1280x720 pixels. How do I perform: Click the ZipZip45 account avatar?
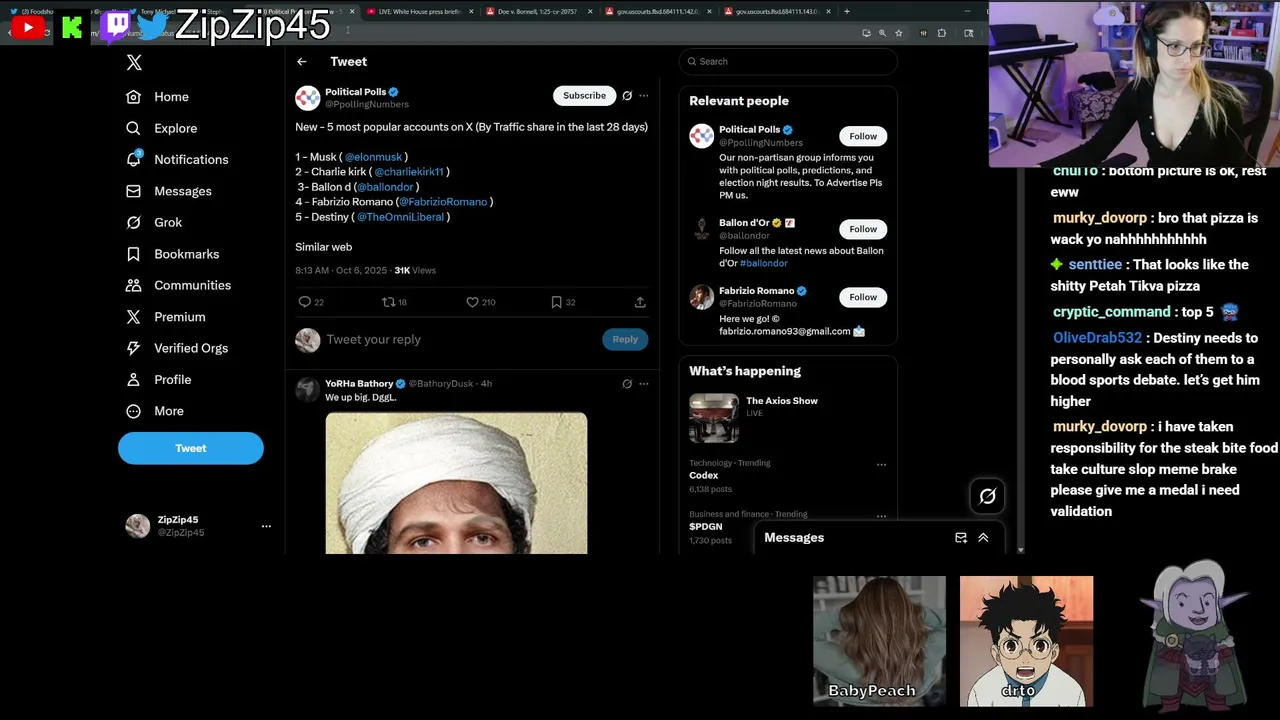coord(138,526)
